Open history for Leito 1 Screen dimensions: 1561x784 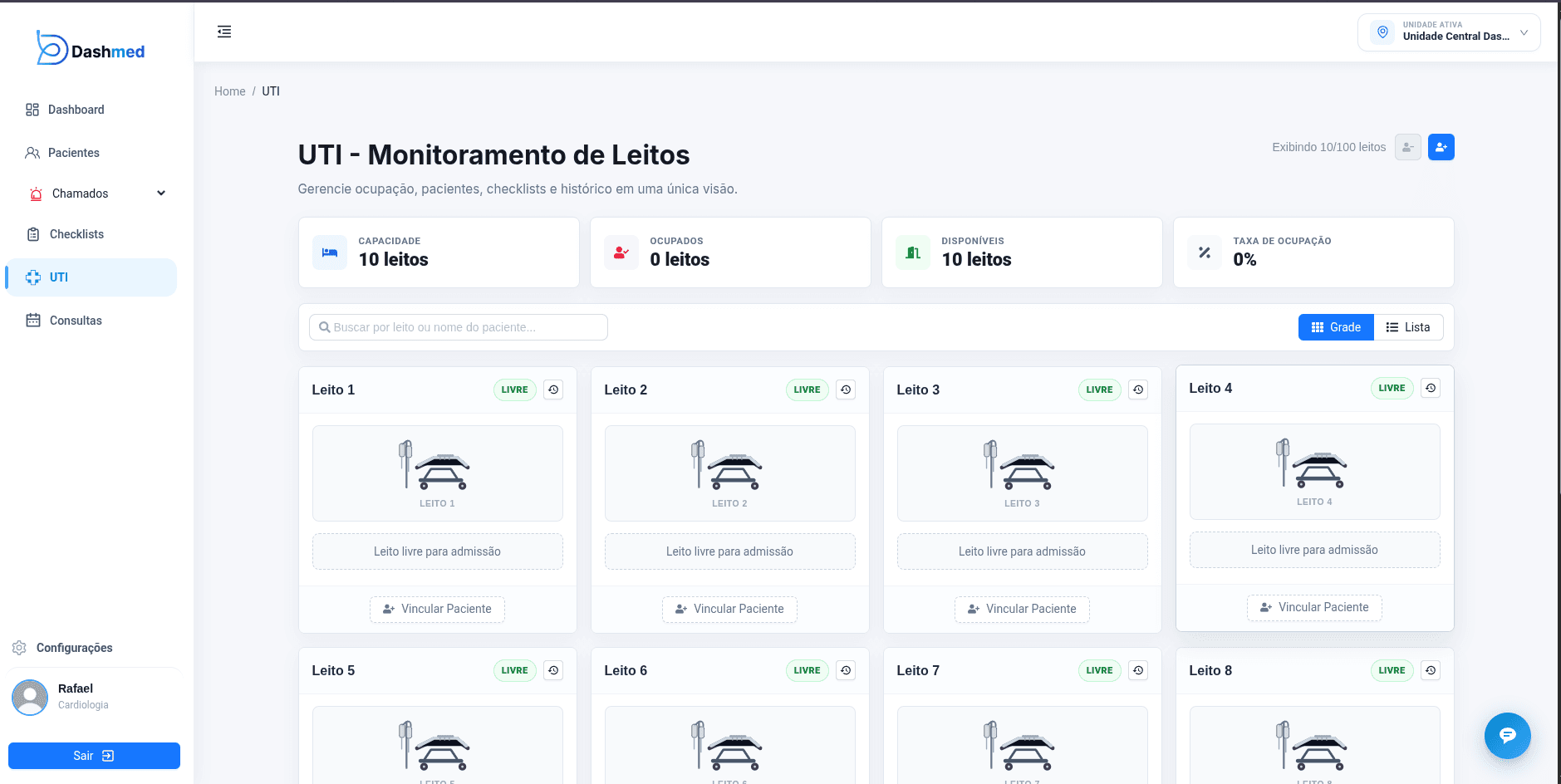[x=554, y=390]
